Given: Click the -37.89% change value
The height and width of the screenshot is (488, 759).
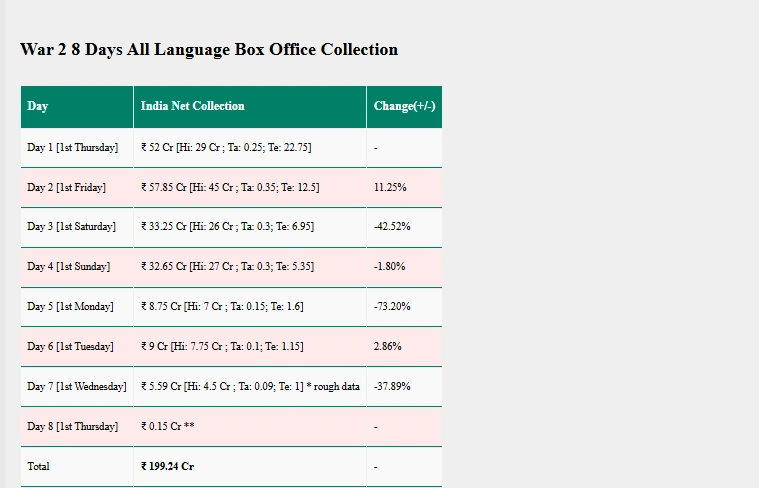Looking at the screenshot, I should point(392,387).
